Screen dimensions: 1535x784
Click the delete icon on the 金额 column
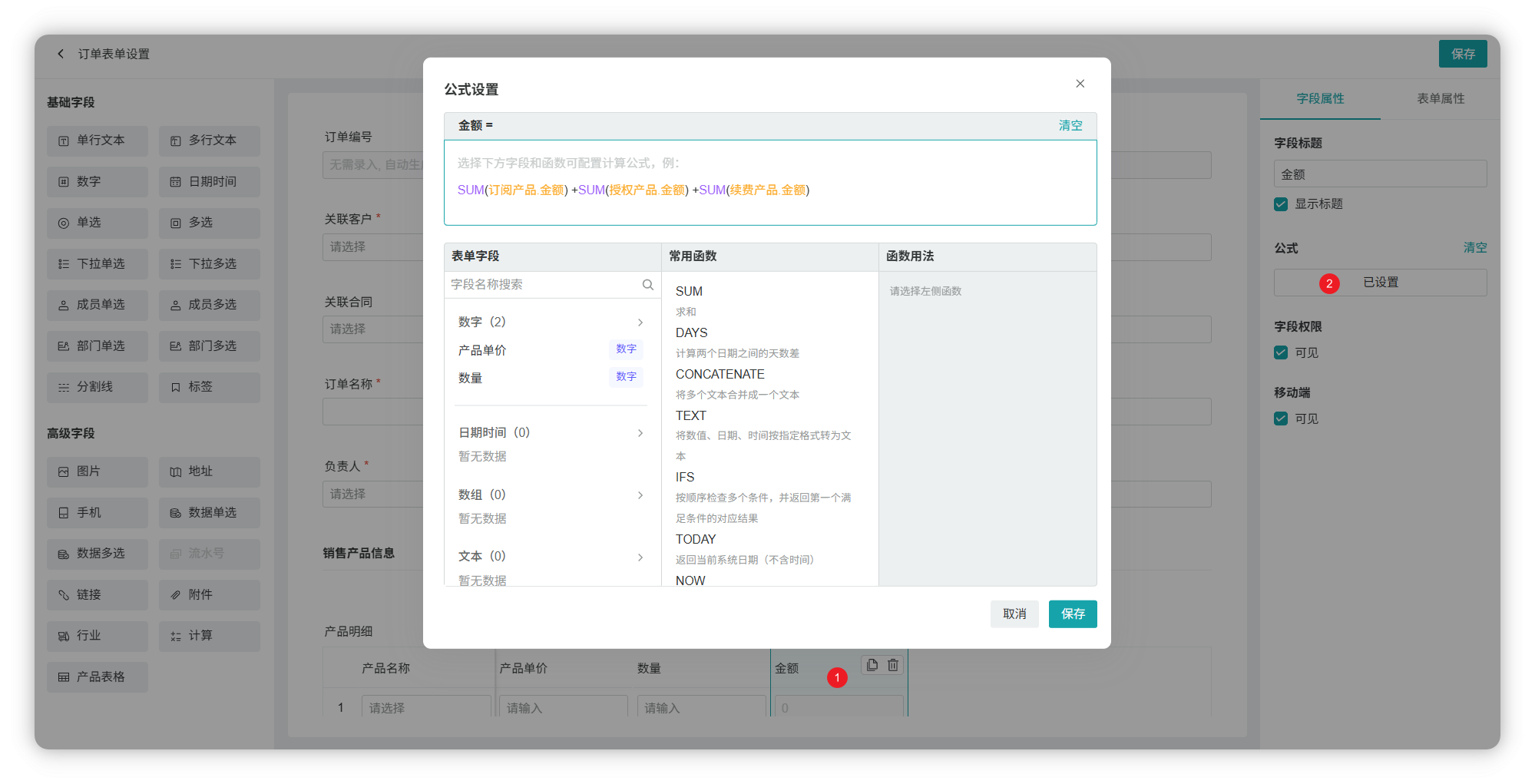[x=892, y=664]
